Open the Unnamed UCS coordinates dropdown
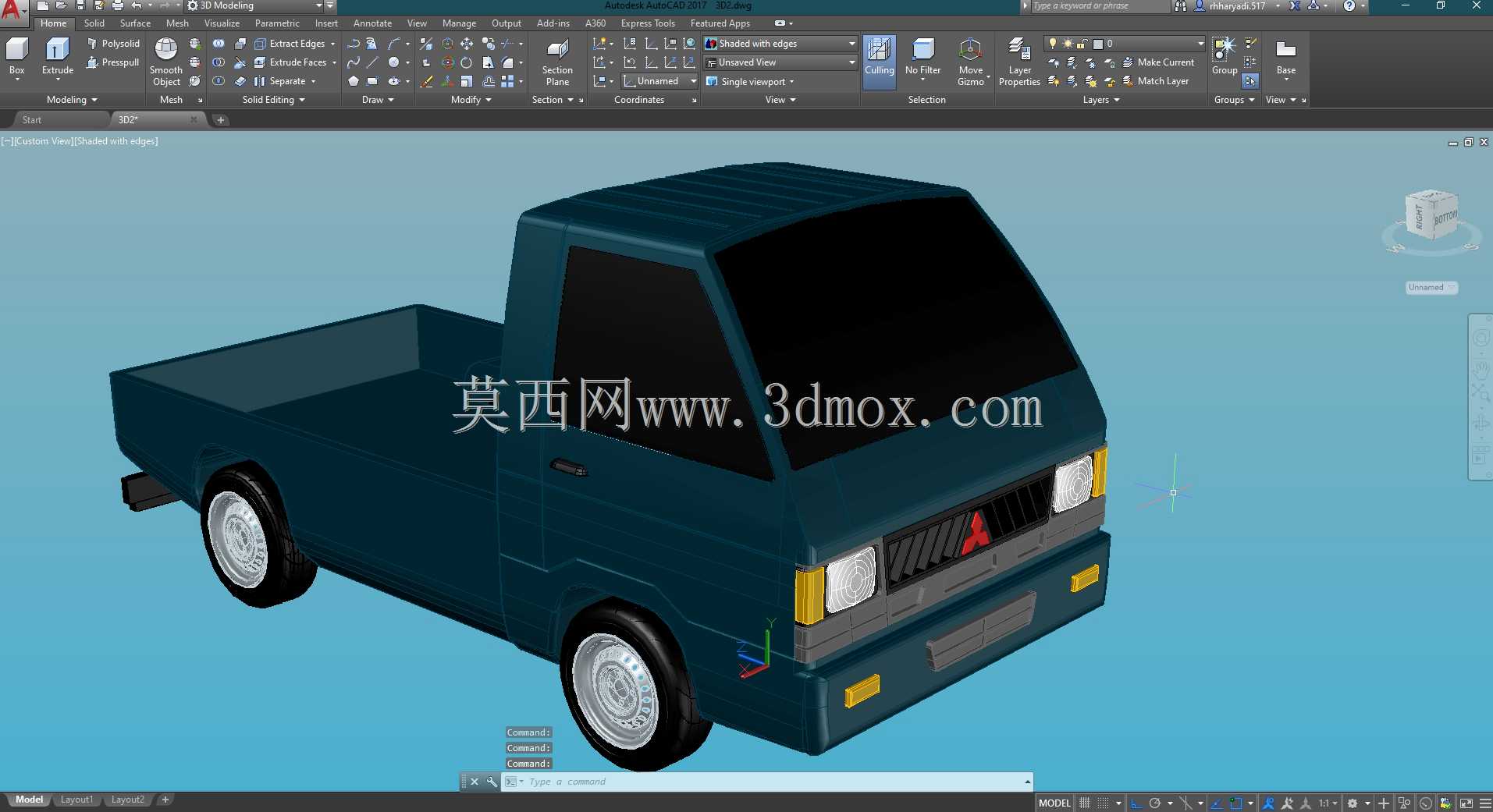The width and height of the screenshot is (1493, 812). point(659,81)
